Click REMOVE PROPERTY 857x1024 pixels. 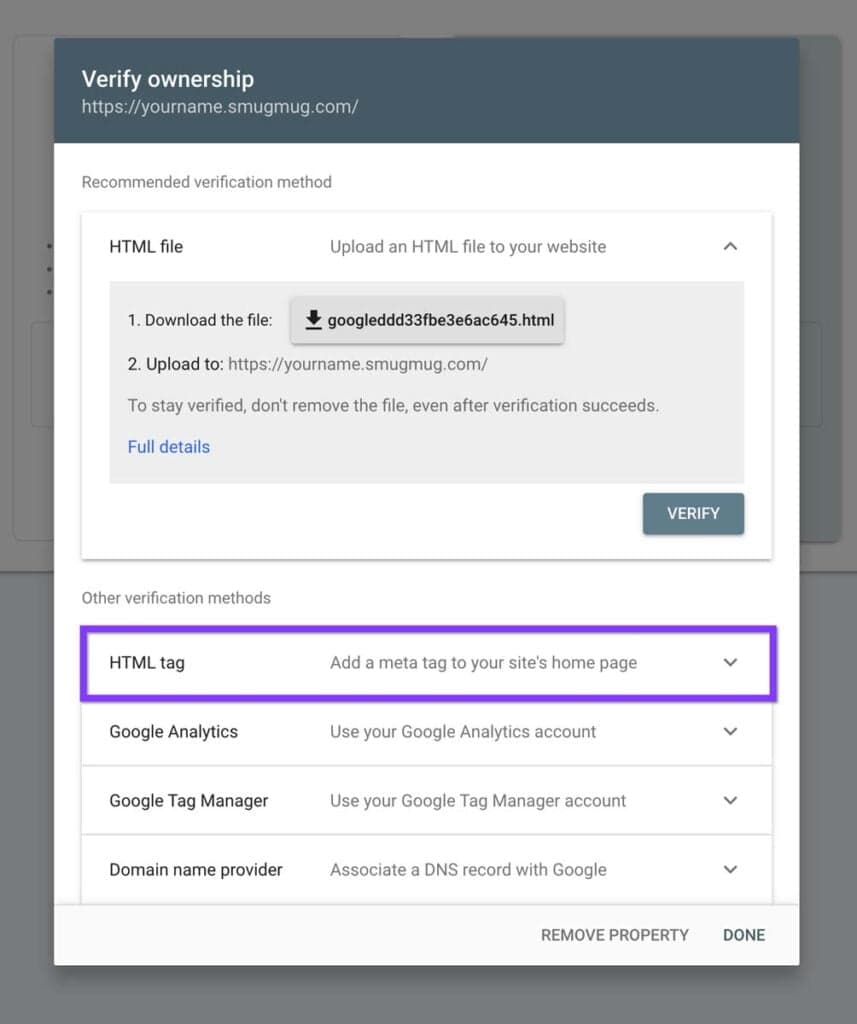point(614,934)
